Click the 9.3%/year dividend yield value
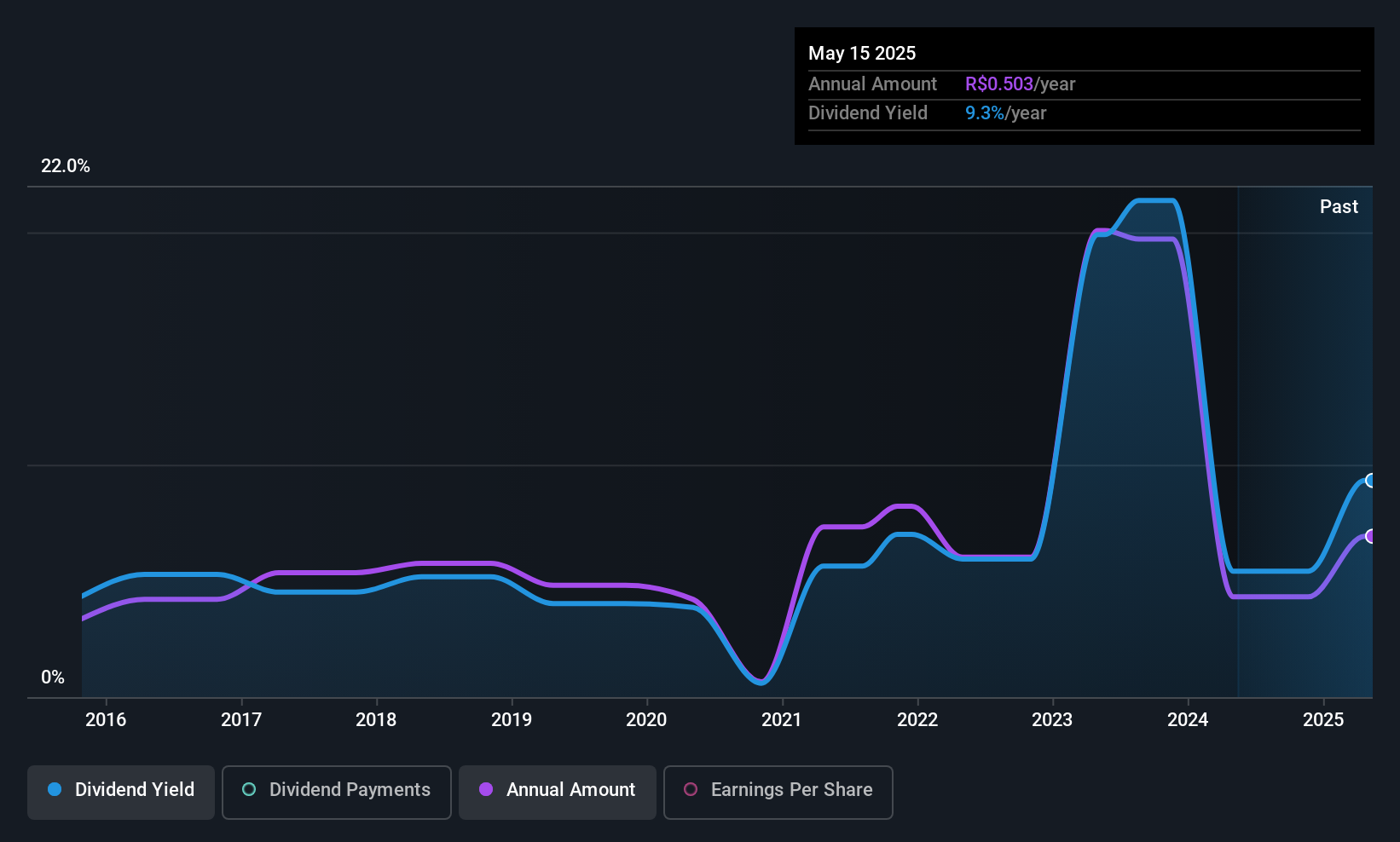This screenshot has width=1400, height=842. coord(1005,112)
